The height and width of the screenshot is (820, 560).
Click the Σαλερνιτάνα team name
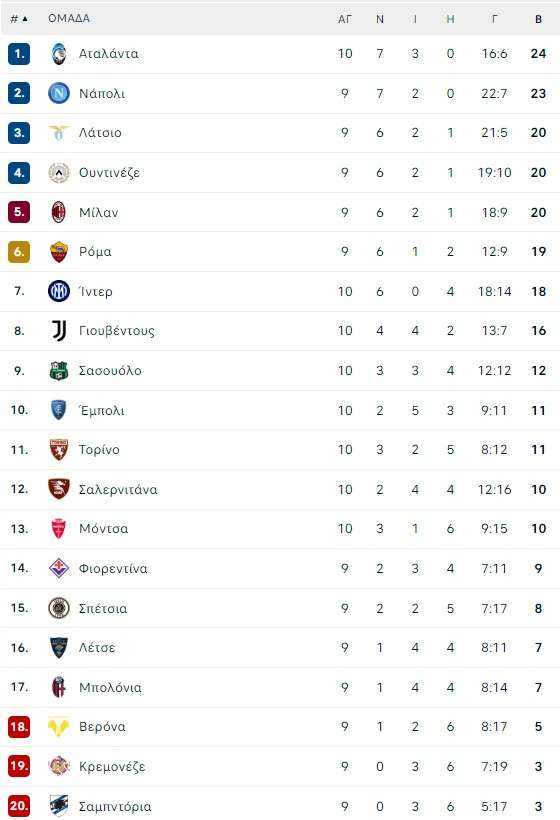tap(118, 489)
